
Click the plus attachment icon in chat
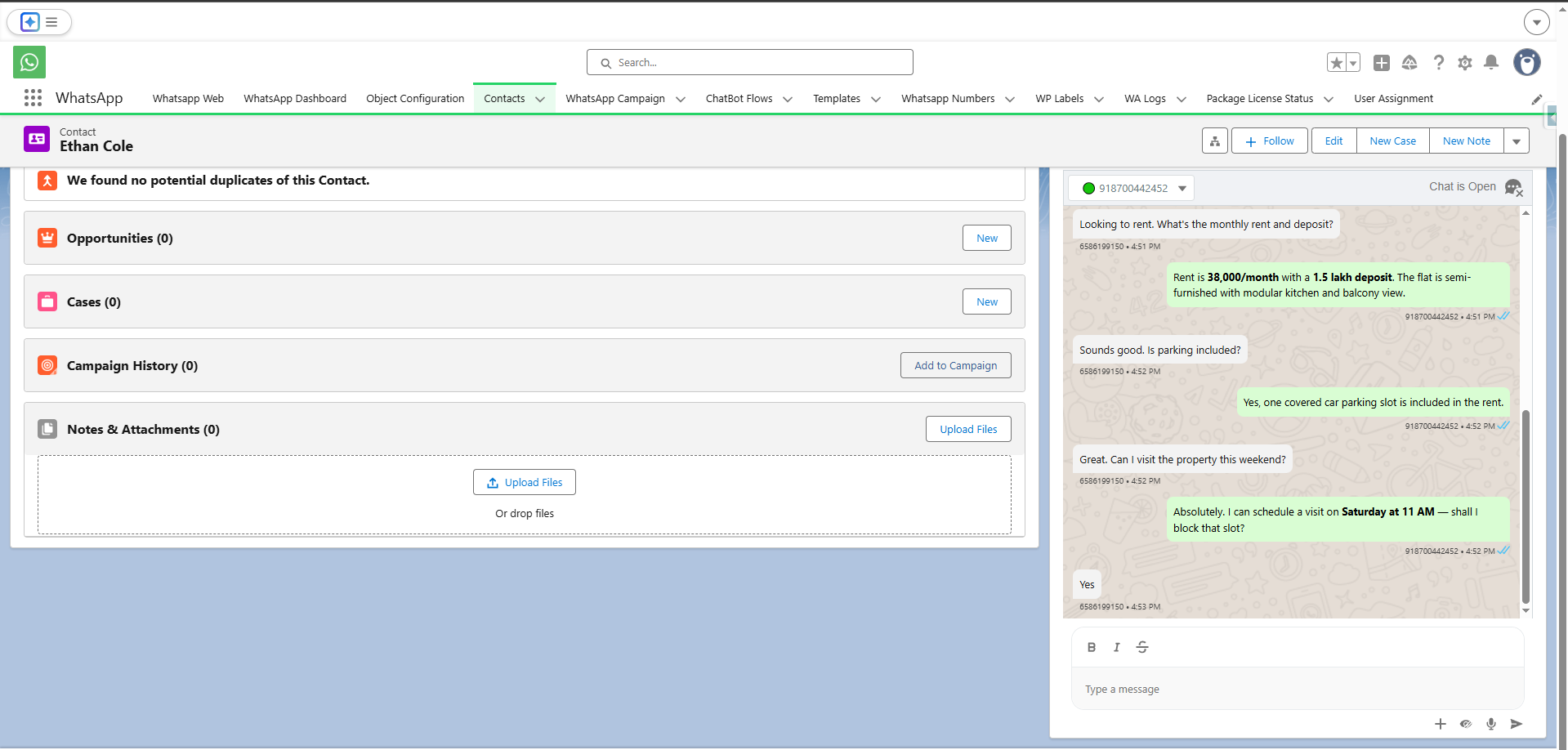(x=1439, y=724)
